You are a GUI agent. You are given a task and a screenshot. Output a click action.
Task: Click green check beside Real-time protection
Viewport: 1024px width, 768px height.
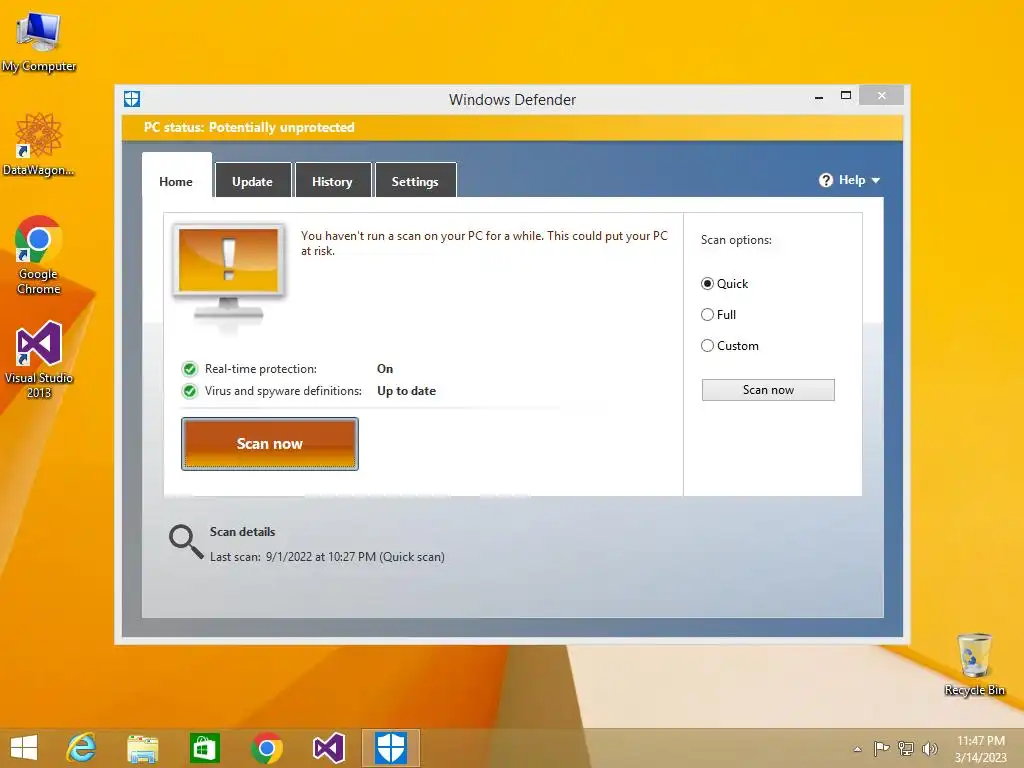(190, 369)
